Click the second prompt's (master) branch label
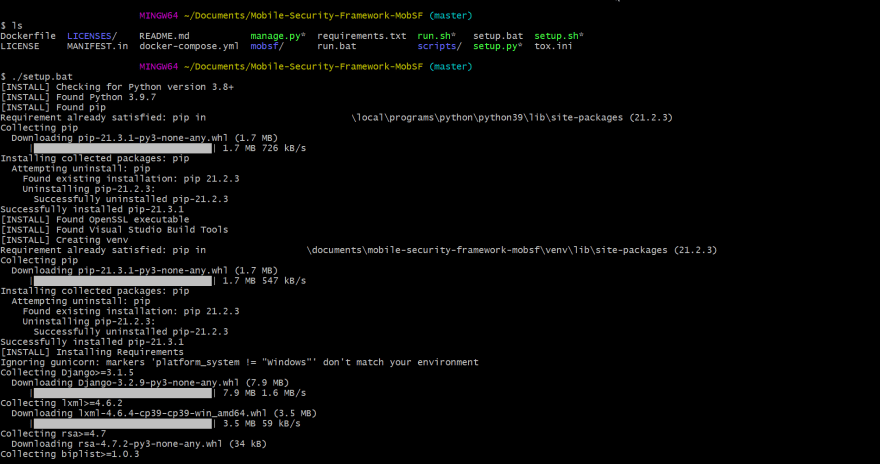The image size is (880, 464). [451, 66]
